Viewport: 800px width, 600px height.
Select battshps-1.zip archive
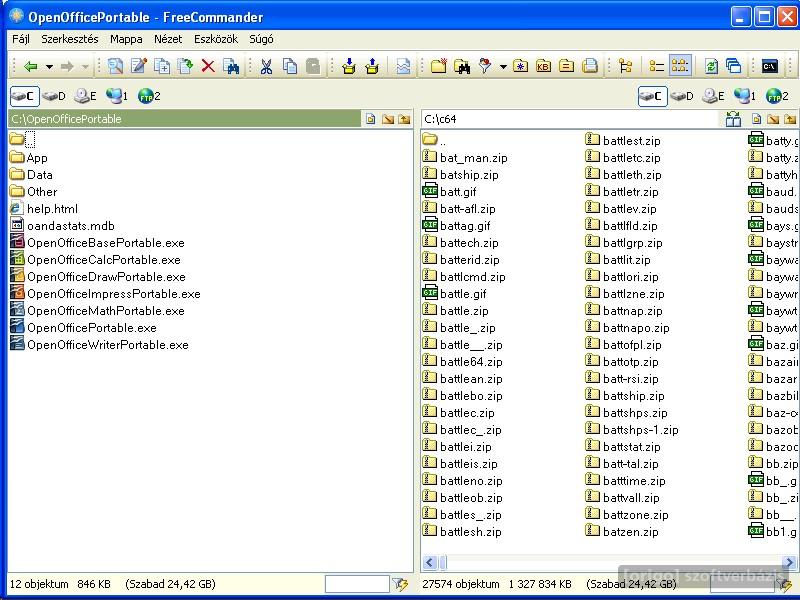point(632,430)
